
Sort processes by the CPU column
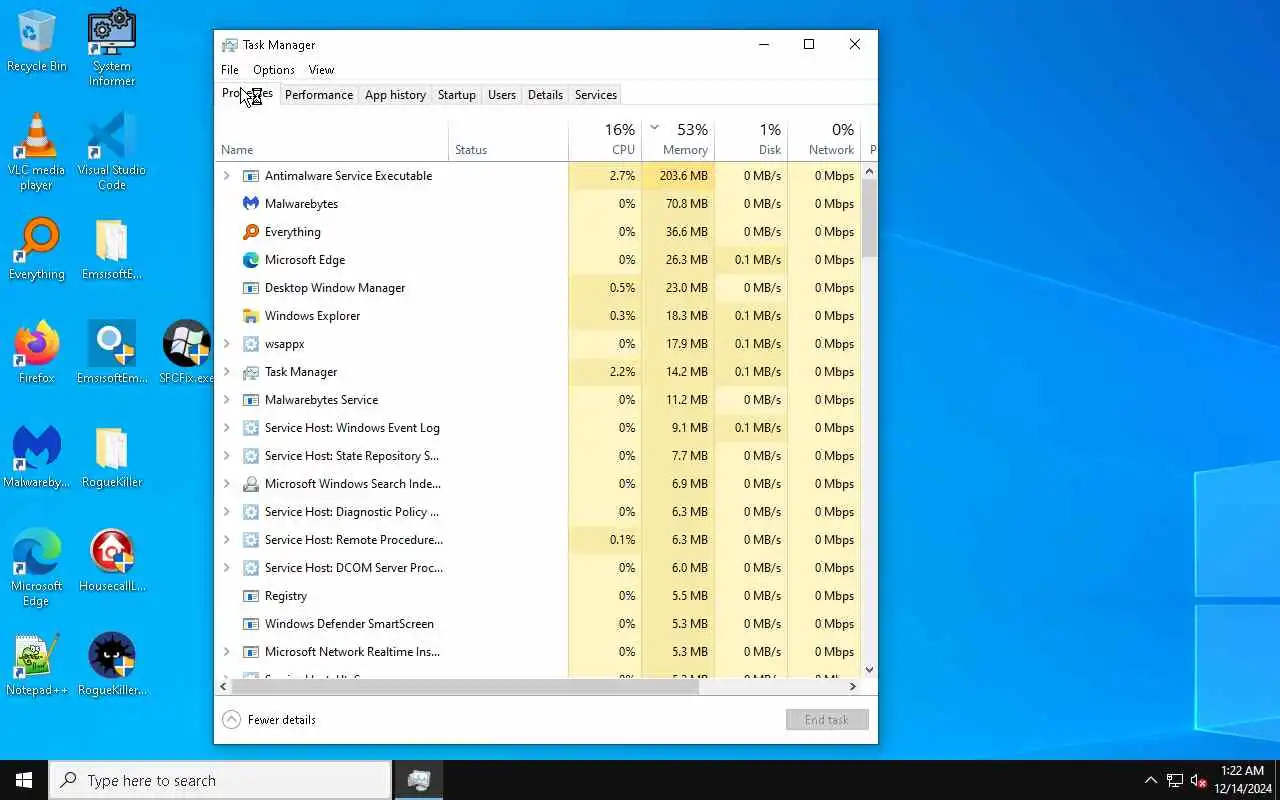click(605, 140)
